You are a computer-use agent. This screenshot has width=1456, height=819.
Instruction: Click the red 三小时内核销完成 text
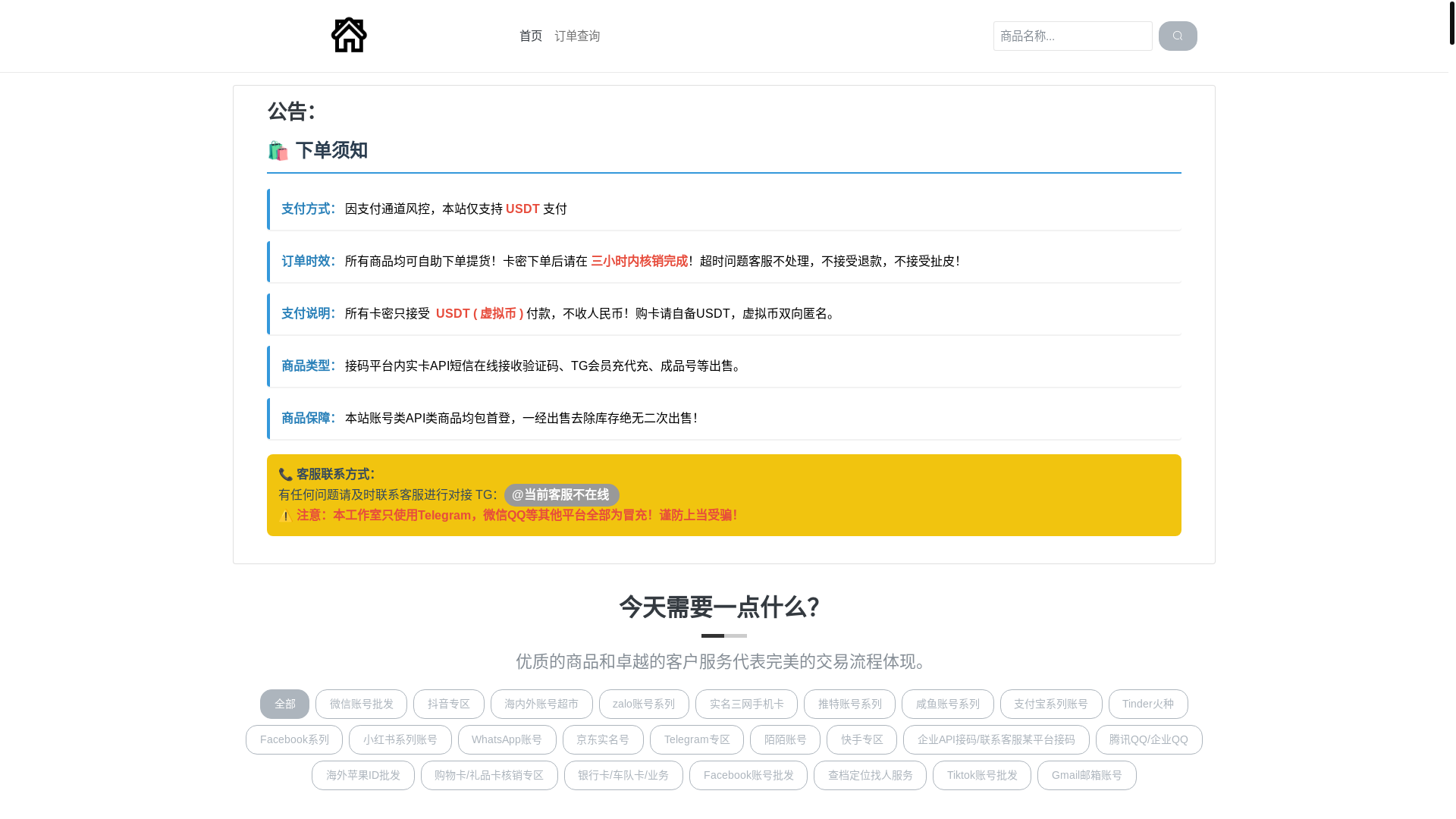[x=639, y=261]
